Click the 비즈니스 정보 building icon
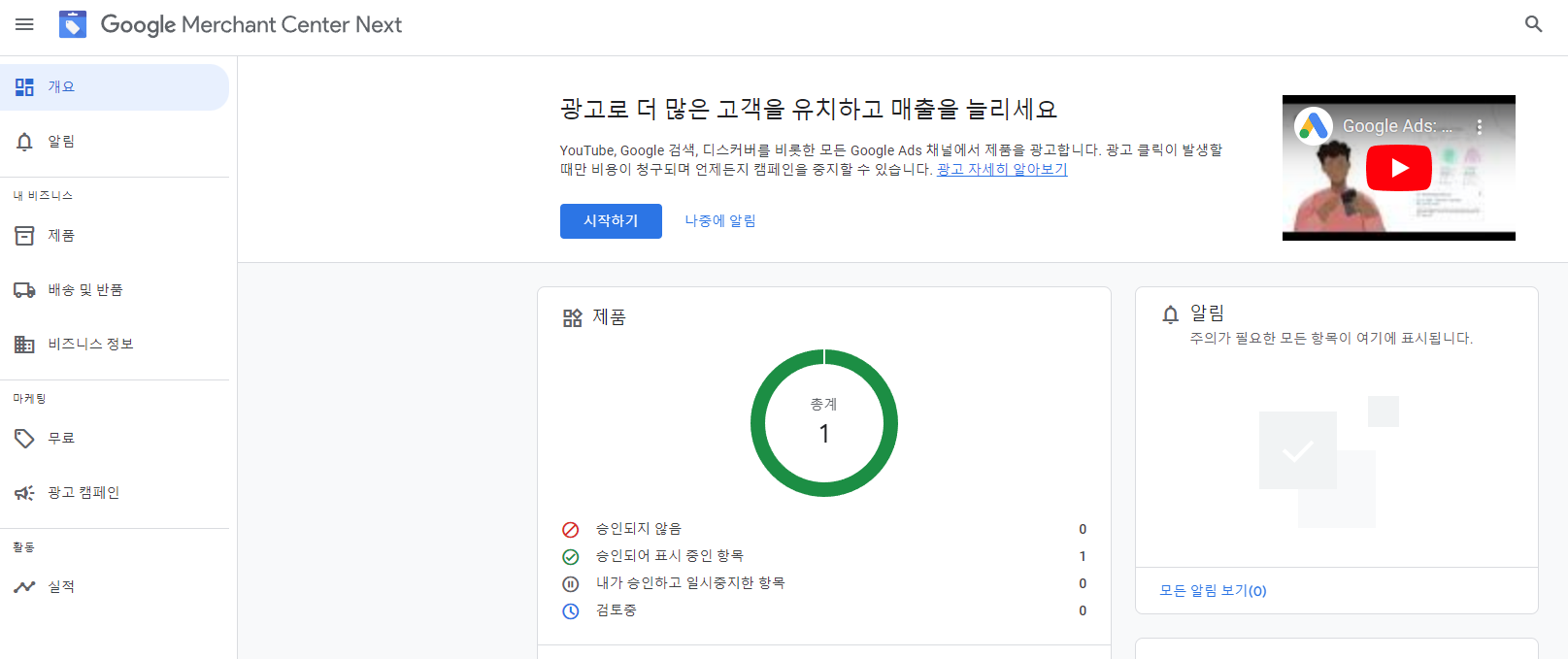Viewport: 1568px width, 659px height. [x=24, y=345]
